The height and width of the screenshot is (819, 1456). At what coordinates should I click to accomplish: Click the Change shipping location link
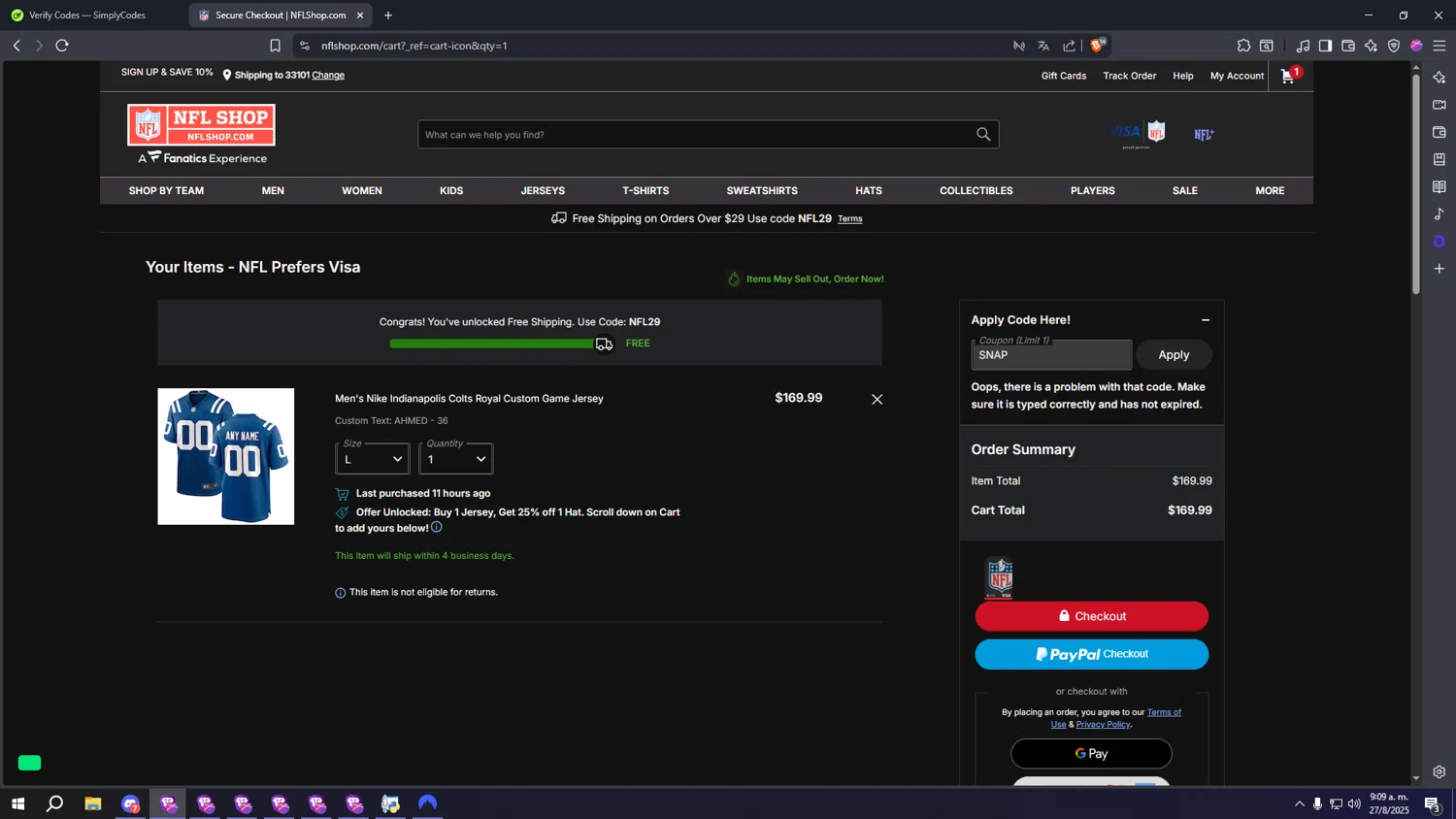click(x=328, y=75)
